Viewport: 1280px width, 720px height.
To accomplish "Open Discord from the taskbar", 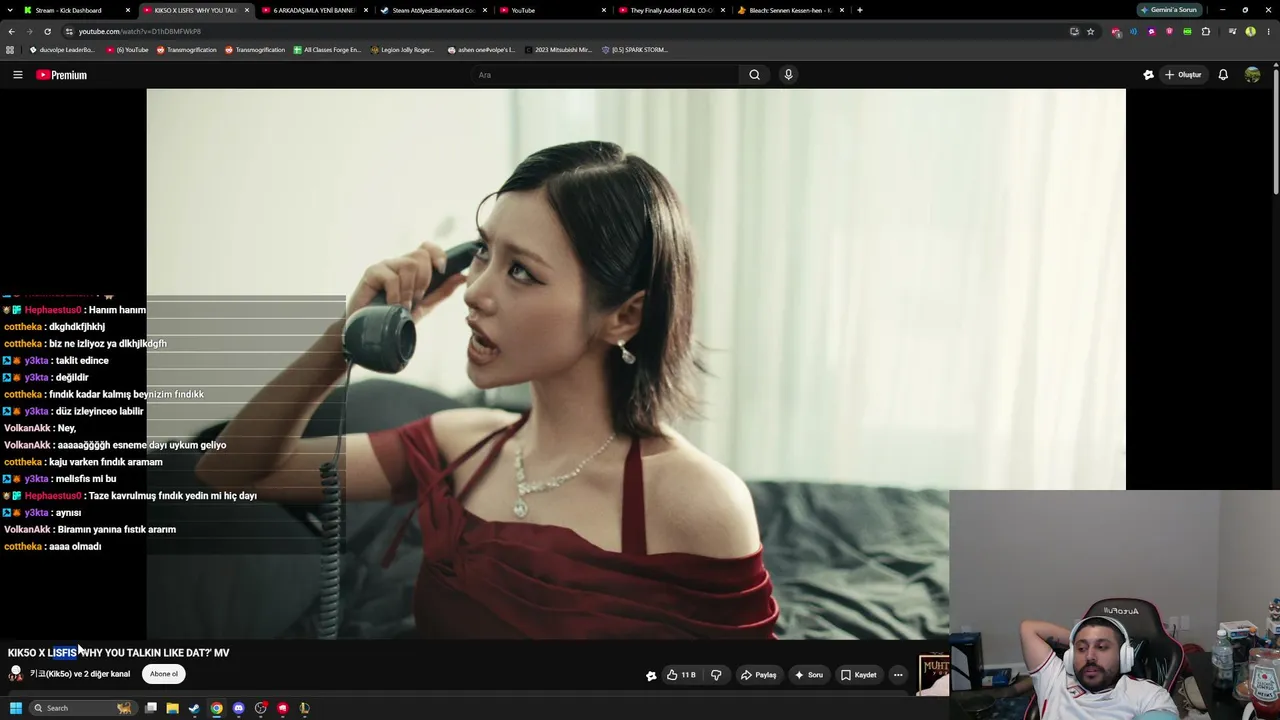I will [x=238, y=708].
